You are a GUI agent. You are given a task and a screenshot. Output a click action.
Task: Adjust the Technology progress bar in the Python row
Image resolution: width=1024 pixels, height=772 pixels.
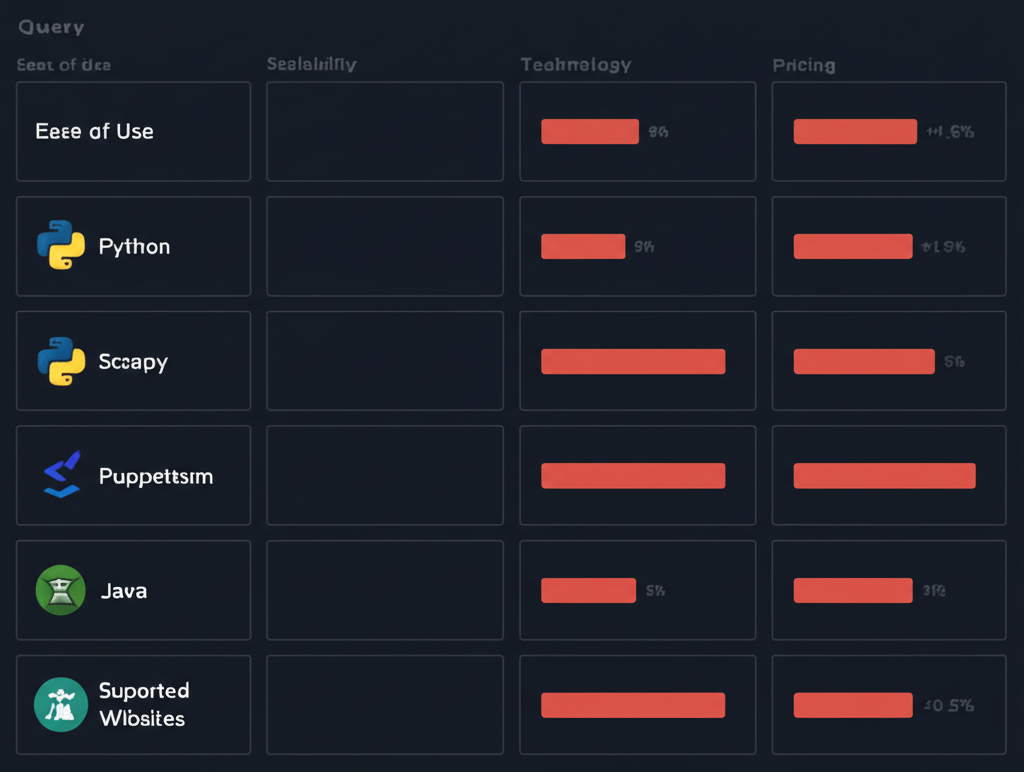pyautogui.click(x=583, y=246)
